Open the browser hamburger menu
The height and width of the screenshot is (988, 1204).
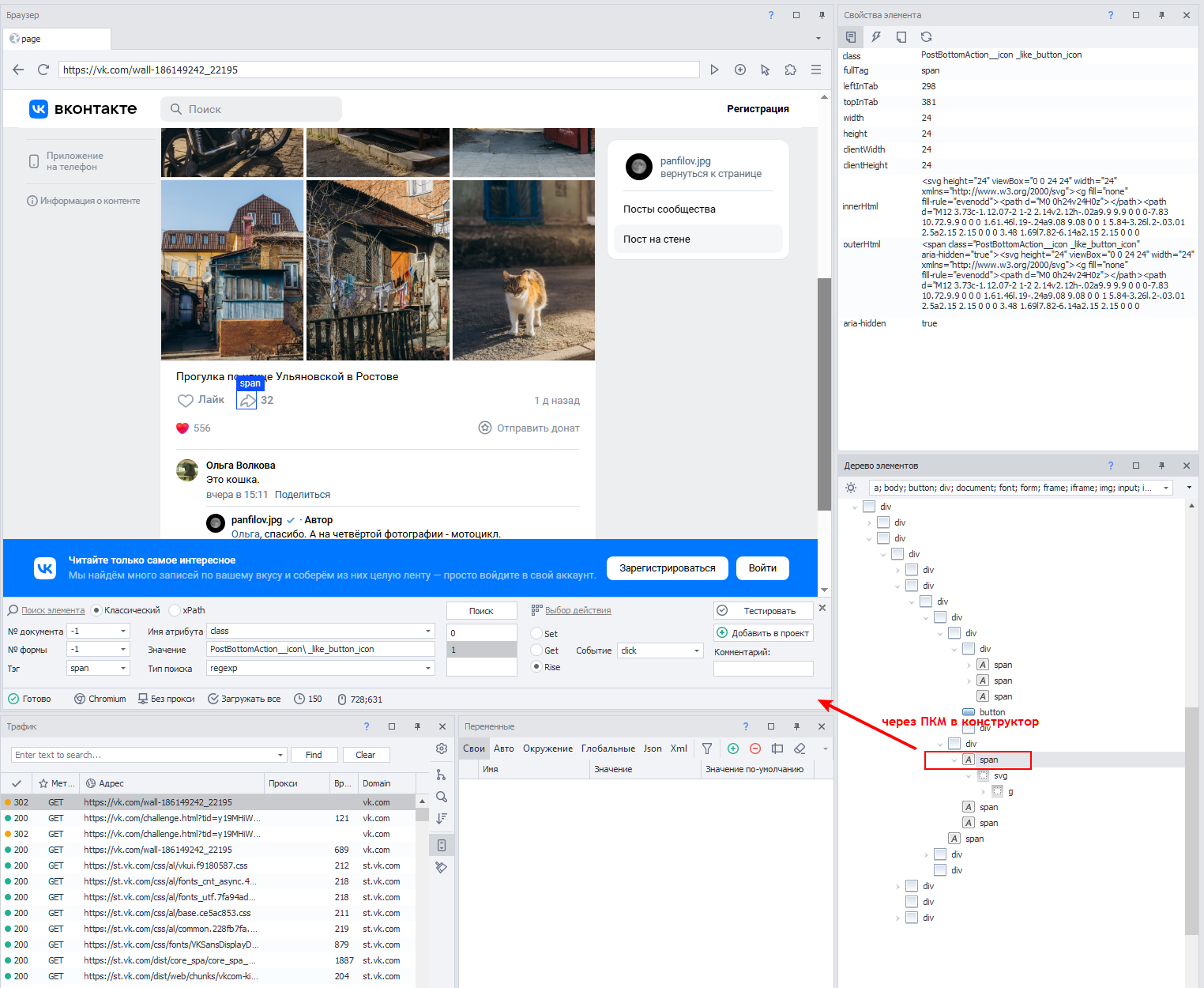pos(816,70)
